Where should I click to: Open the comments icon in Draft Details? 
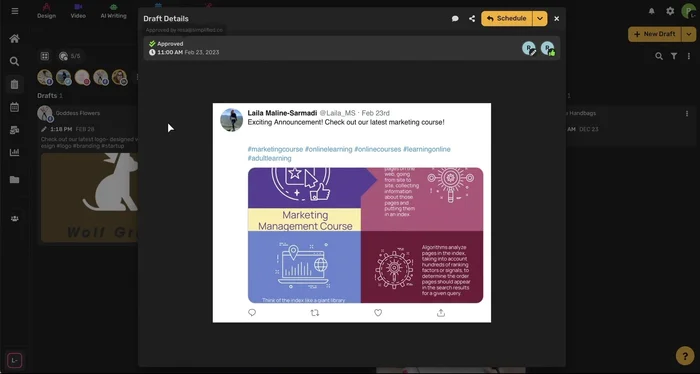[455, 19]
